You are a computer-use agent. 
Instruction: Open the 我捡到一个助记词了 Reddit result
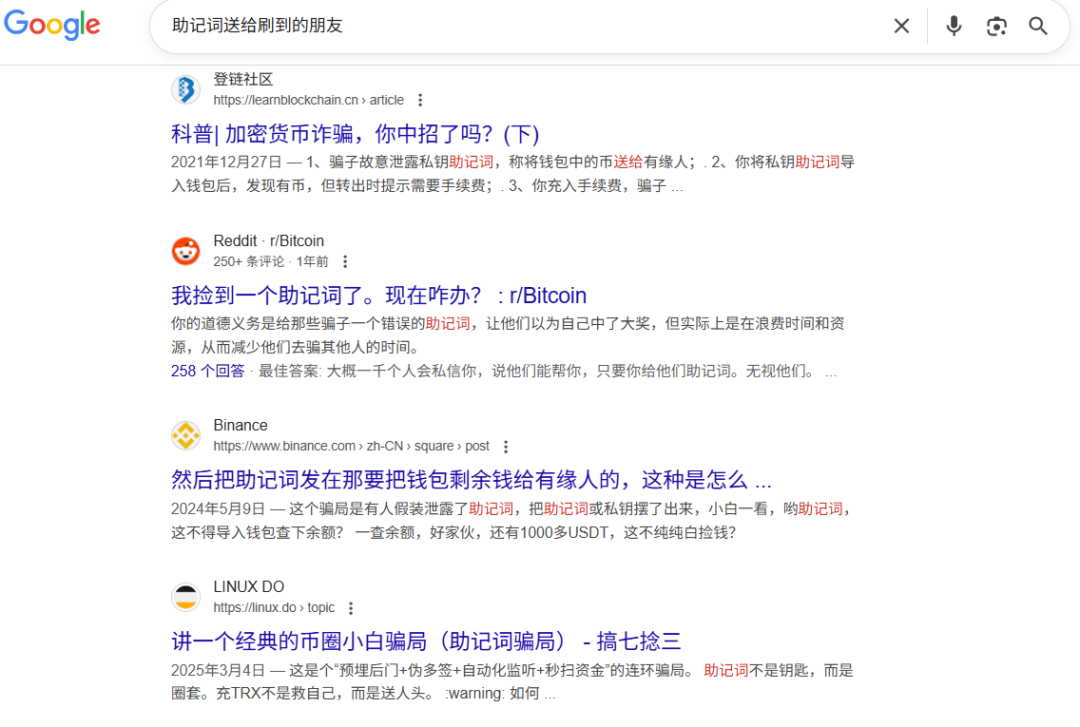[379, 295]
